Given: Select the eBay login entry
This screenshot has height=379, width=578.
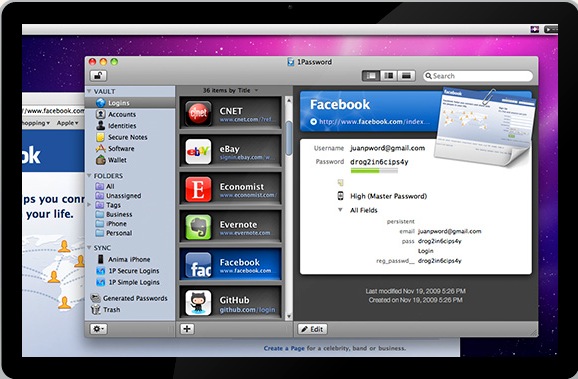Looking at the screenshot, I should tap(230, 151).
